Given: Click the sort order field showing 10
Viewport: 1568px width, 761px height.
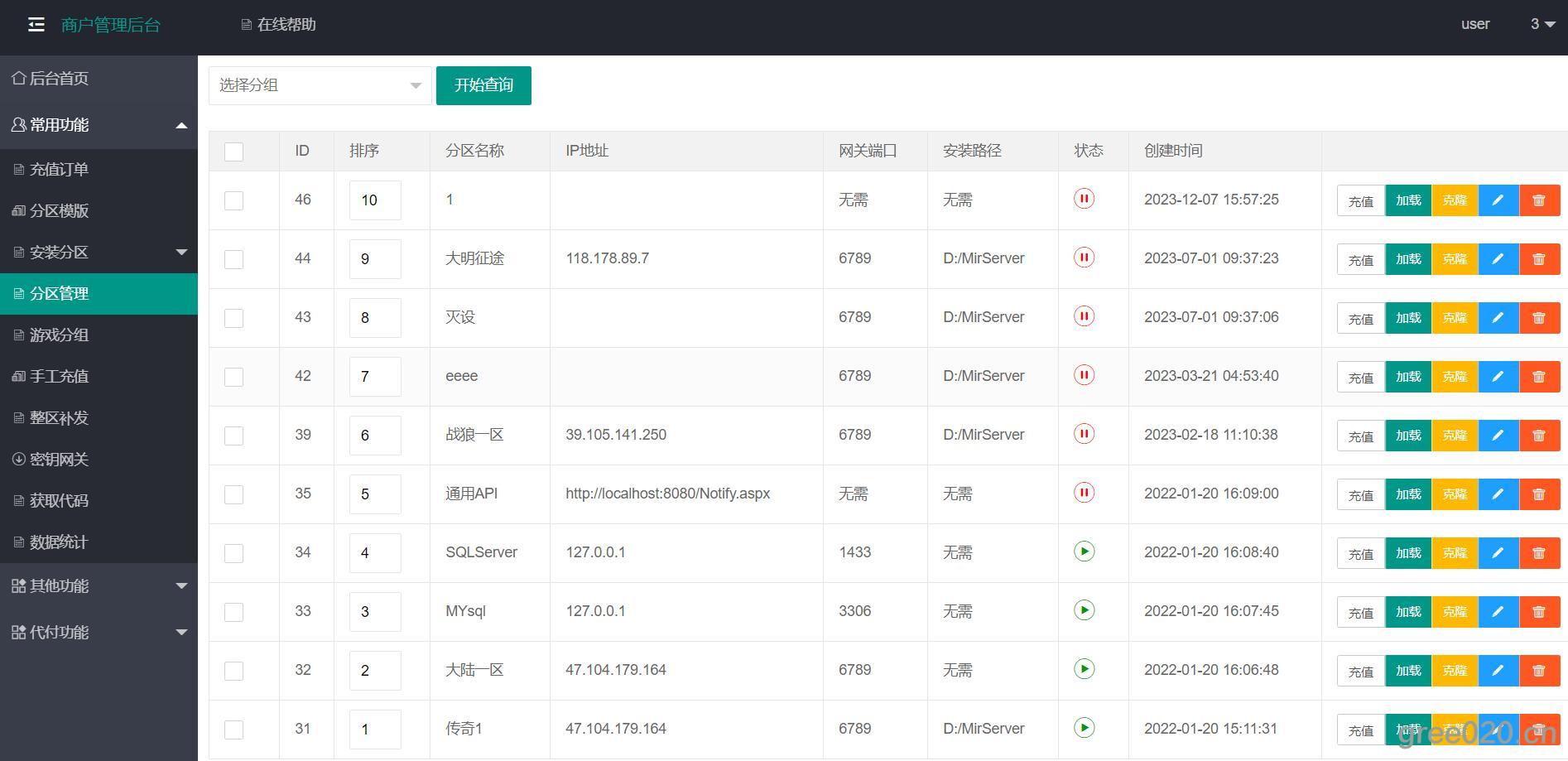Looking at the screenshot, I should pyautogui.click(x=375, y=200).
